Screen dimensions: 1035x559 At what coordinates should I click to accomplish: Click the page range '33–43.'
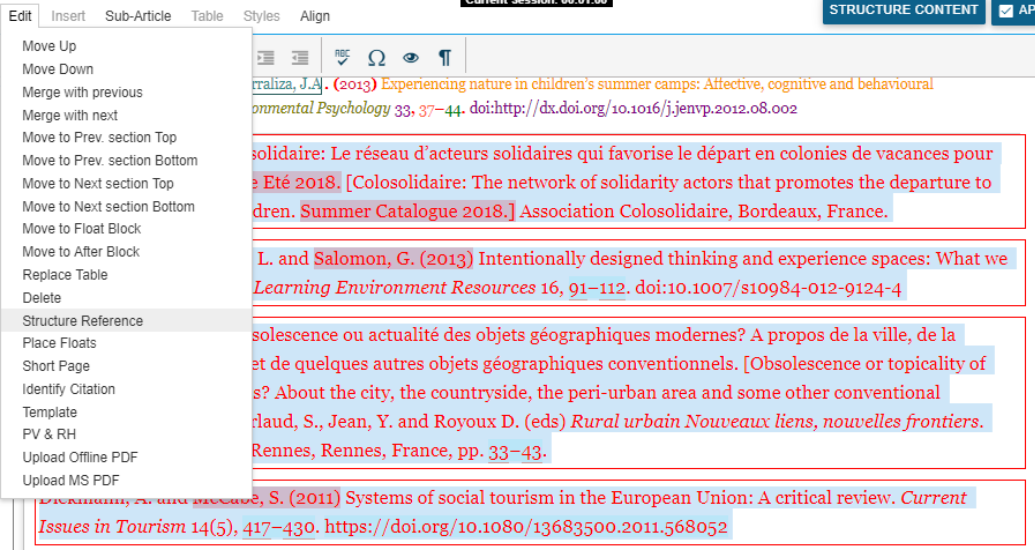(x=518, y=451)
